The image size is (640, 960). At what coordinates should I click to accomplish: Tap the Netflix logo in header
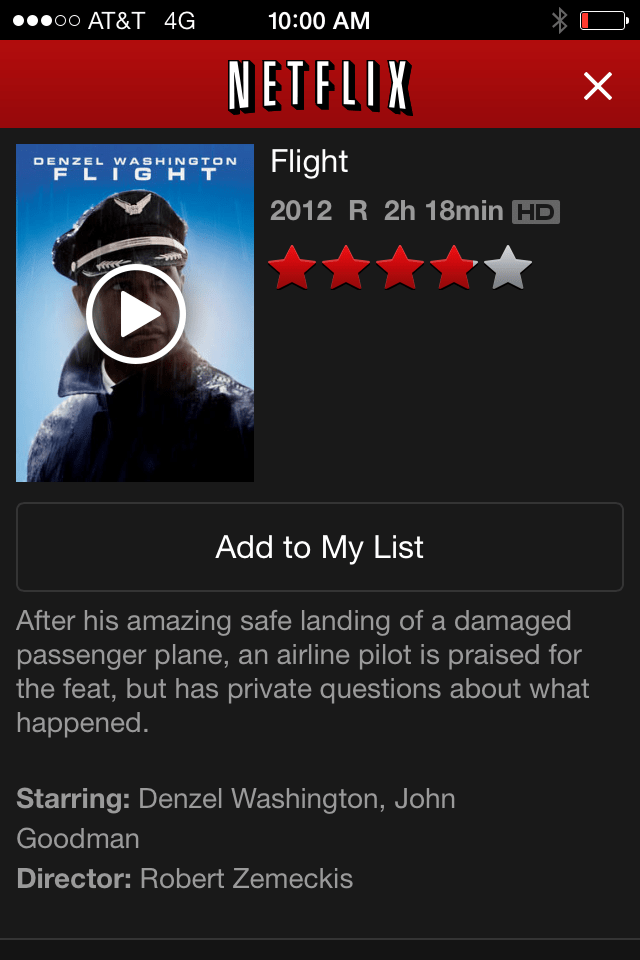pos(320,86)
